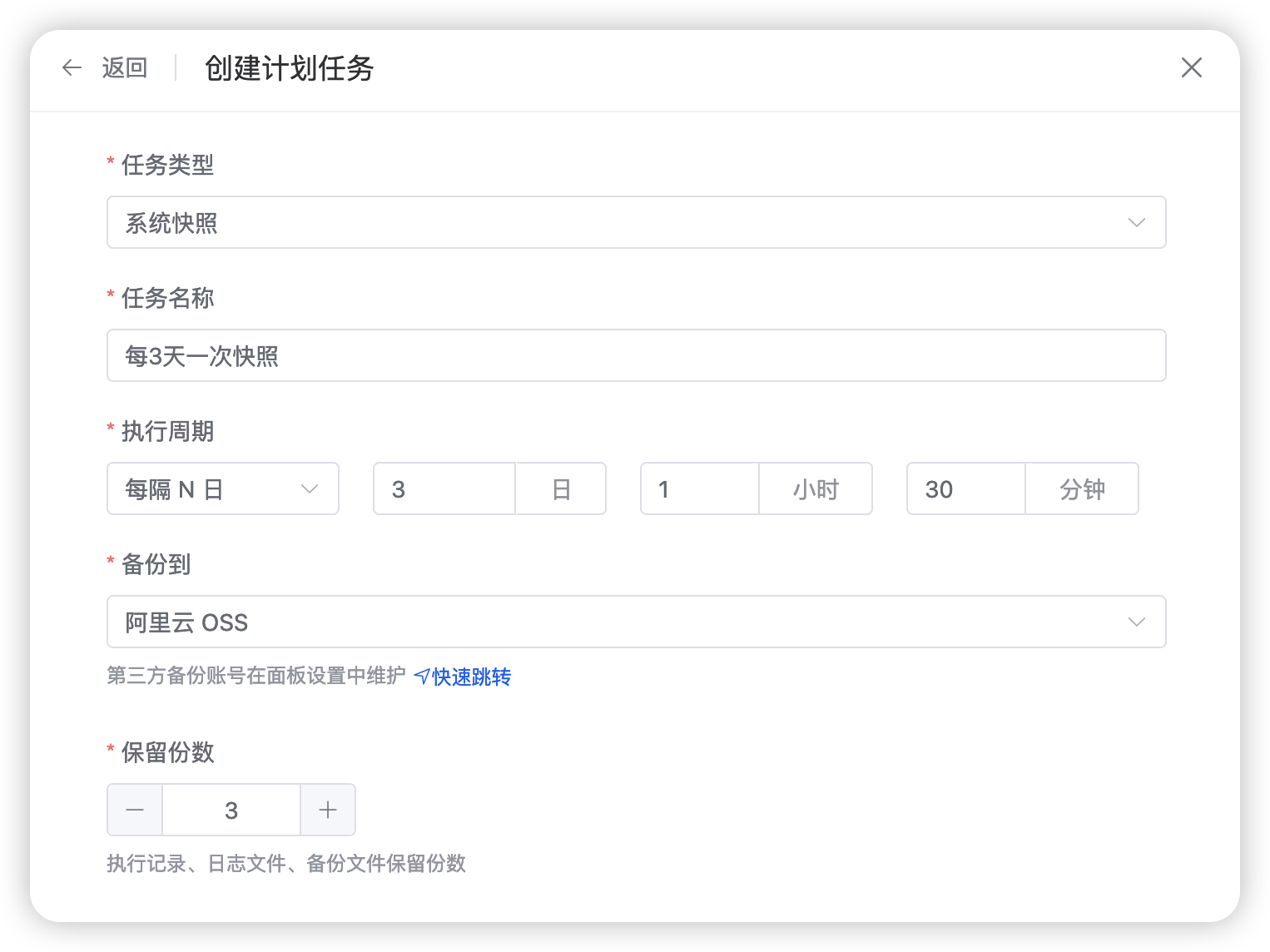Decrease 保留份数 with the minus button
Image resolution: width=1270 pixels, height=952 pixels.
[x=135, y=811]
